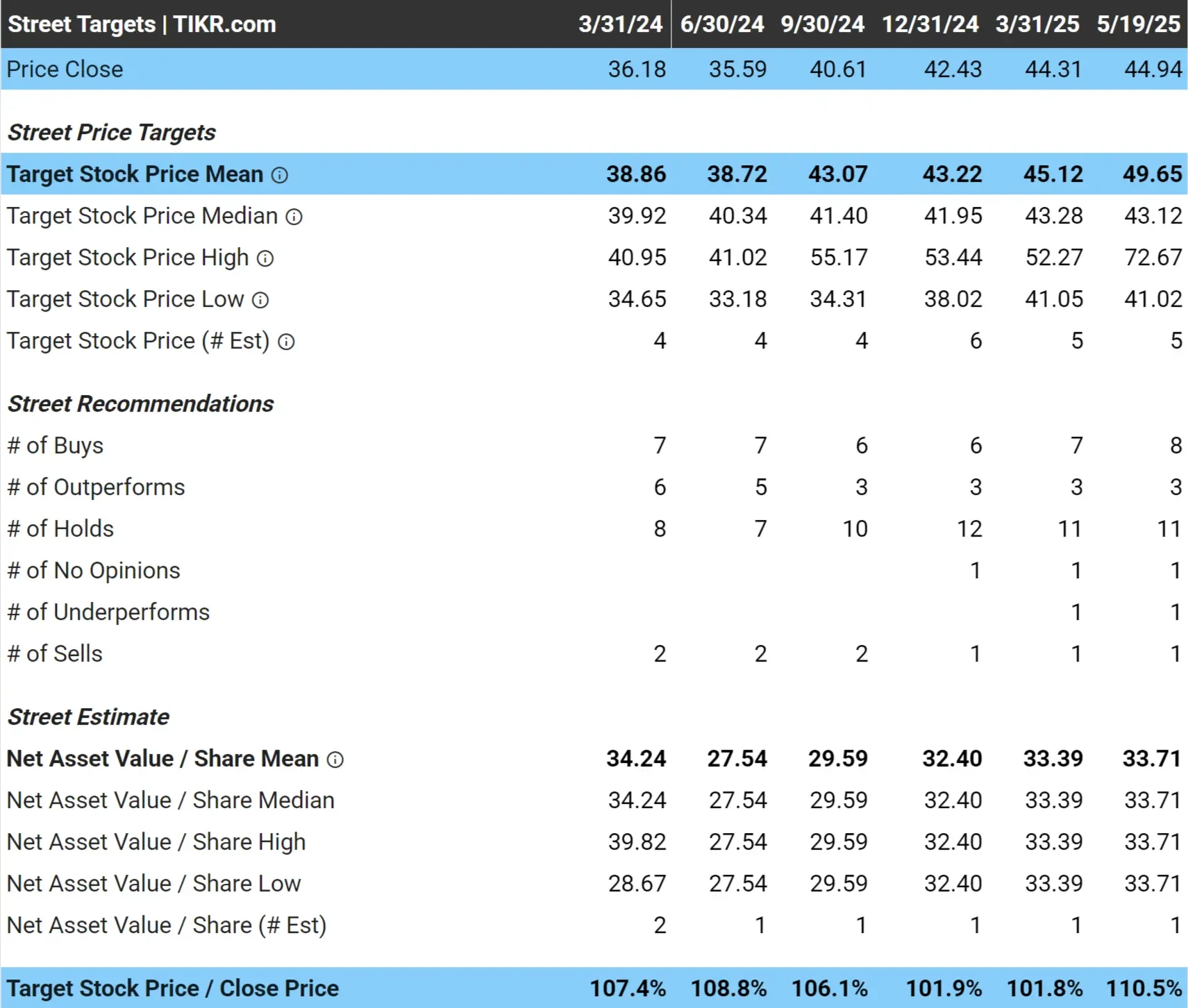Select the 9/30/24 column header
This screenshot has height=1008, width=1188.
pos(823,24)
